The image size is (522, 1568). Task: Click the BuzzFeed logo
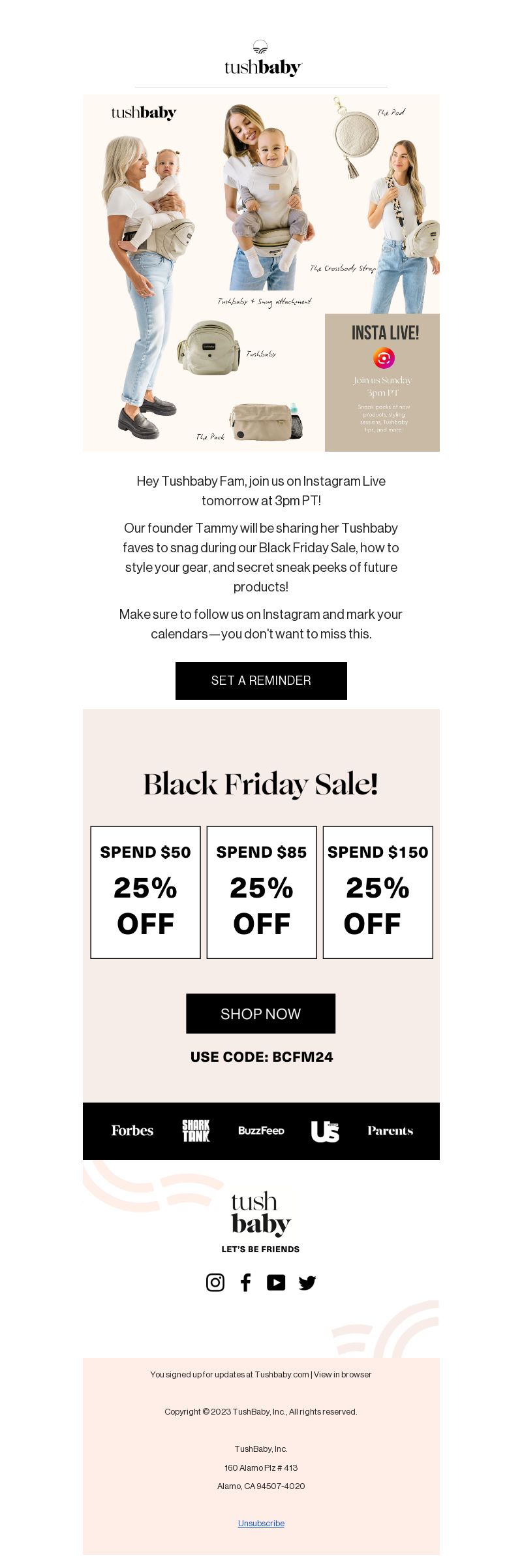261,1131
